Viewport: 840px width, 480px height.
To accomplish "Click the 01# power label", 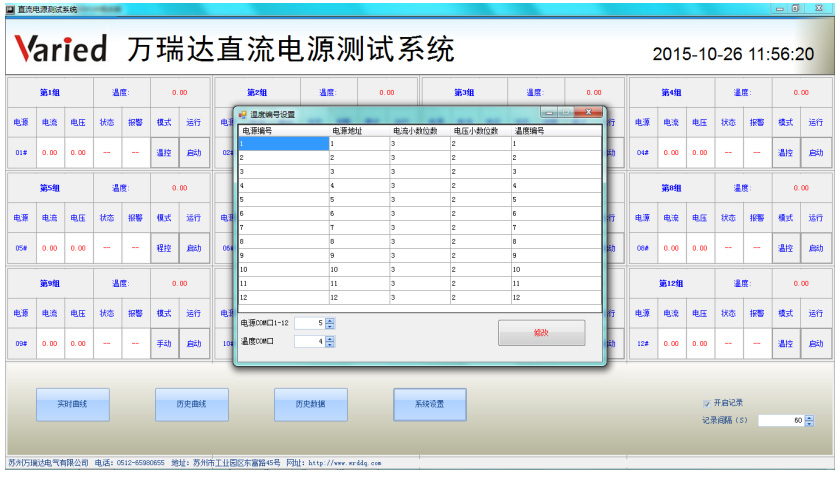I will 21,153.
